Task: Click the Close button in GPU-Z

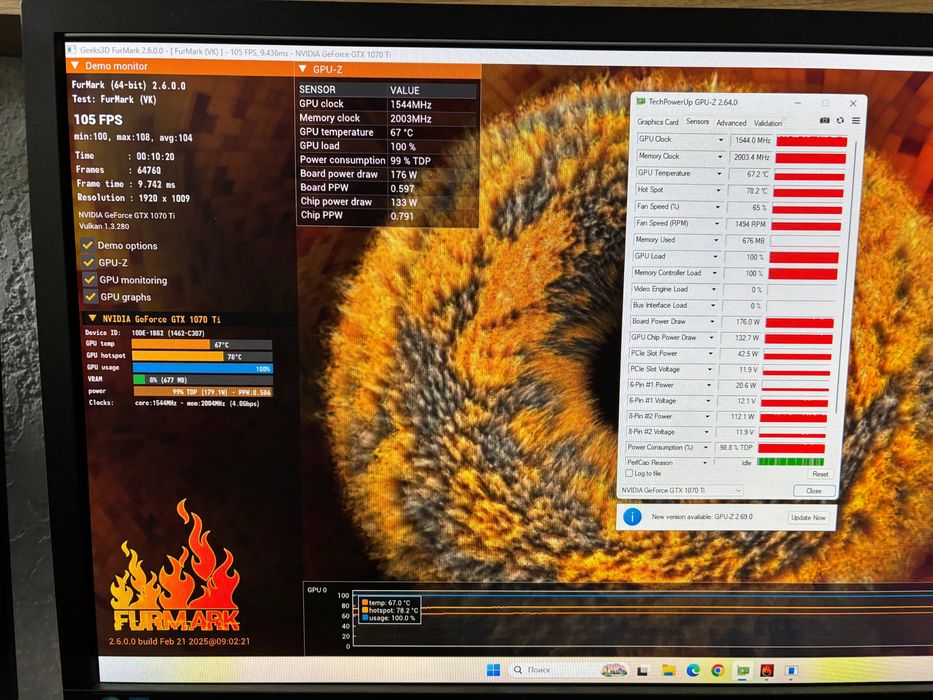Action: (x=813, y=490)
